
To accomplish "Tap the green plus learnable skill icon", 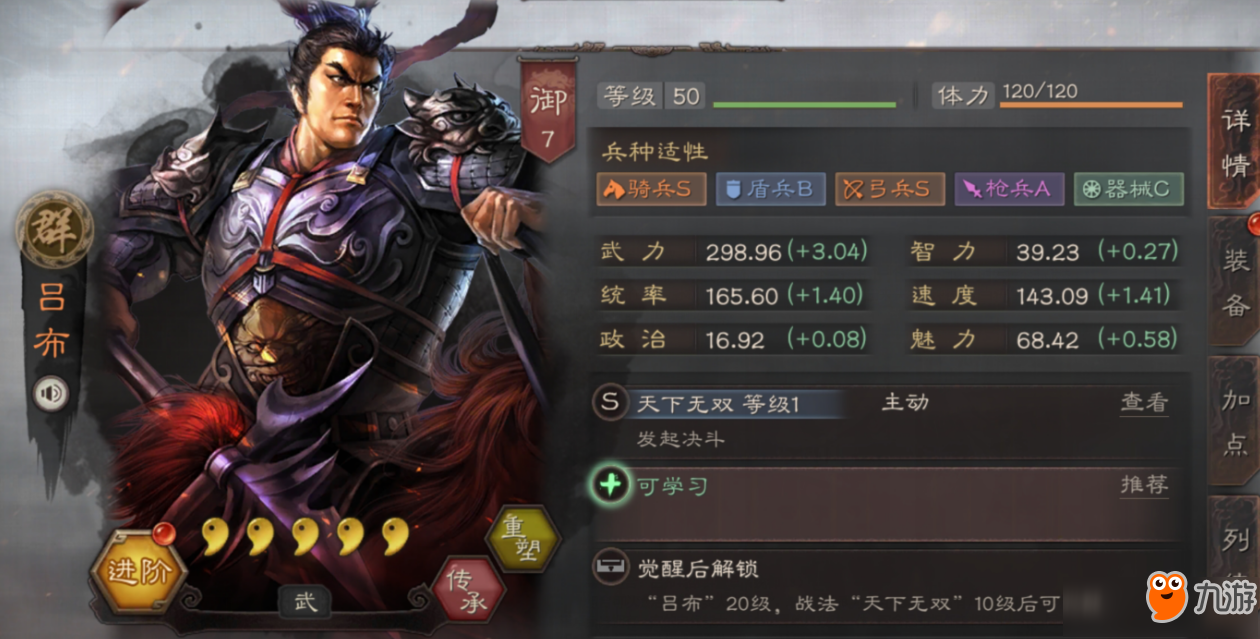I will (x=609, y=486).
